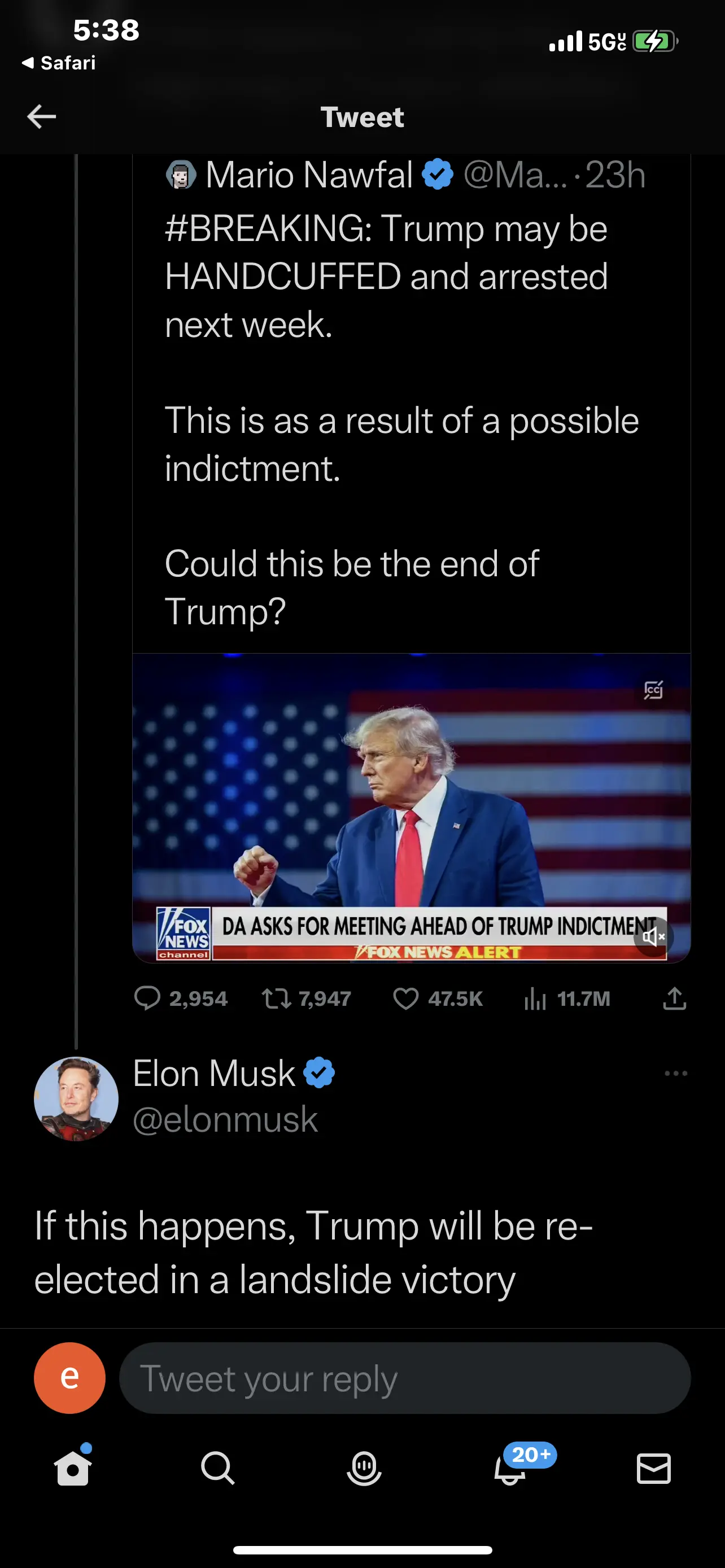Image resolution: width=725 pixels, height=1568 pixels.
Task: Toggle closed captions on the video
Action: point(653,690)
